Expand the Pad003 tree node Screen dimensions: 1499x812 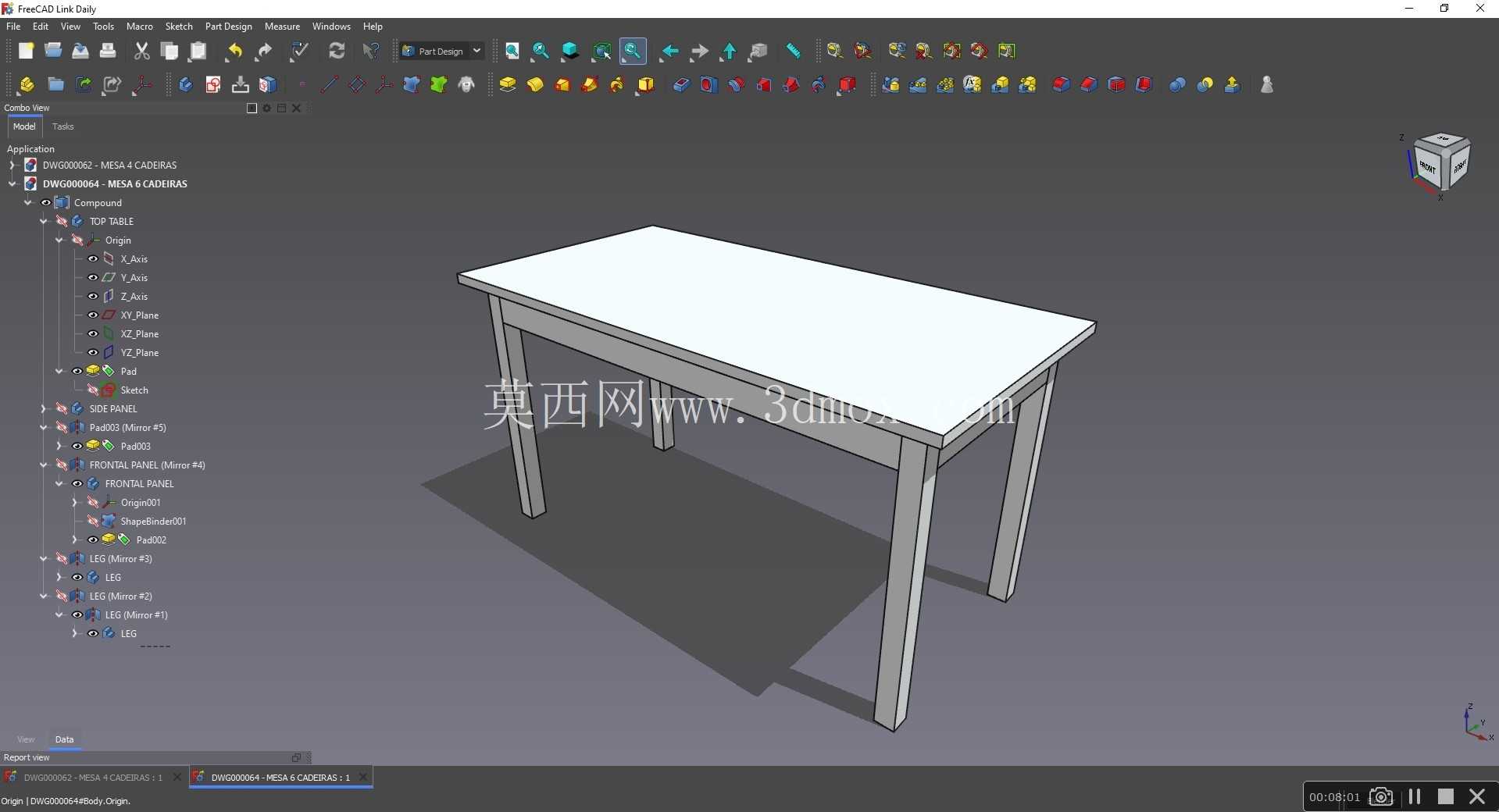(59, 447)
